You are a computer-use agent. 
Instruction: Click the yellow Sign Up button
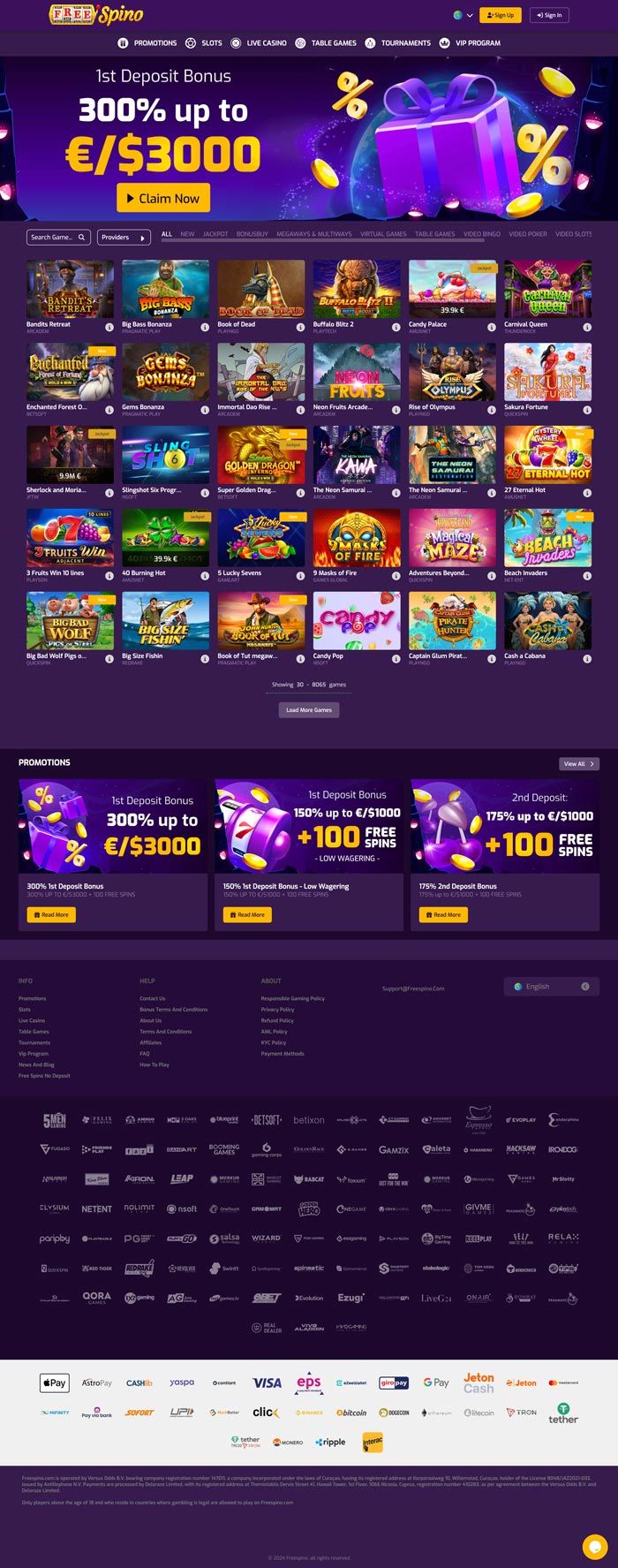click(x=500, y=15)
